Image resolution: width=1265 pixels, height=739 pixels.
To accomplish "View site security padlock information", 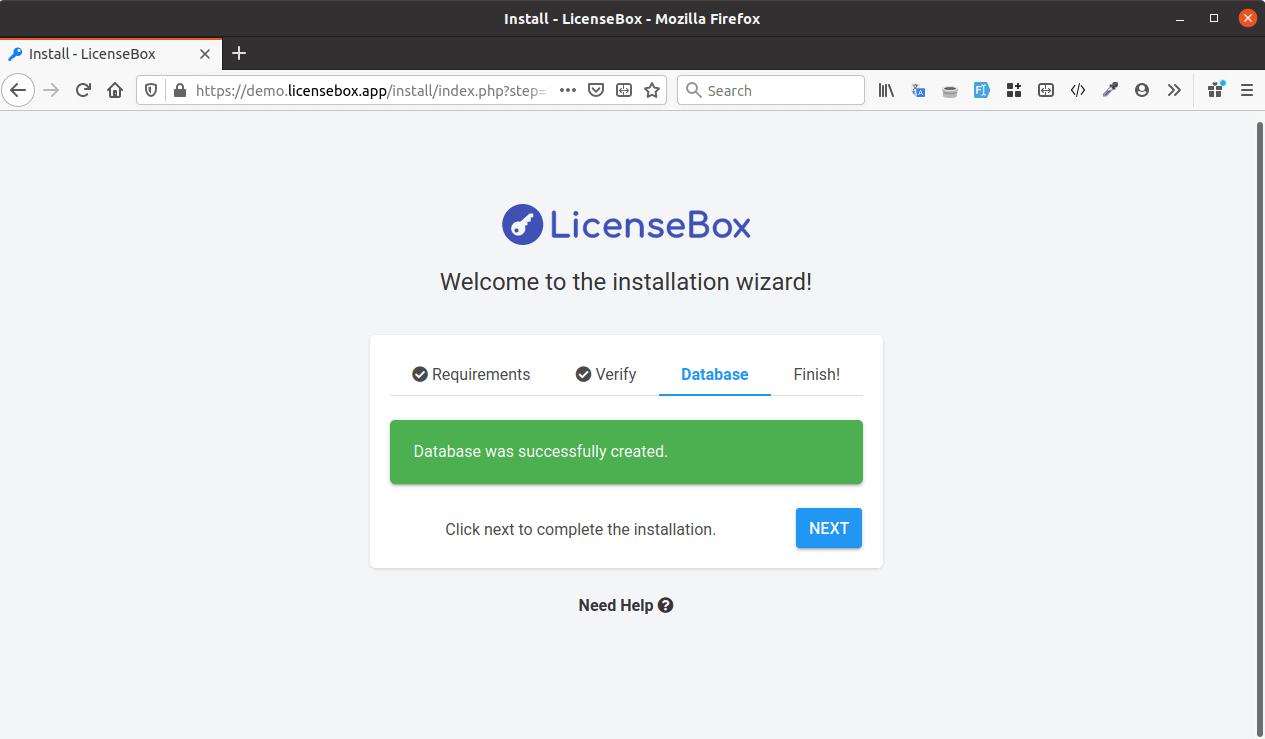I will tap(180, 90).
